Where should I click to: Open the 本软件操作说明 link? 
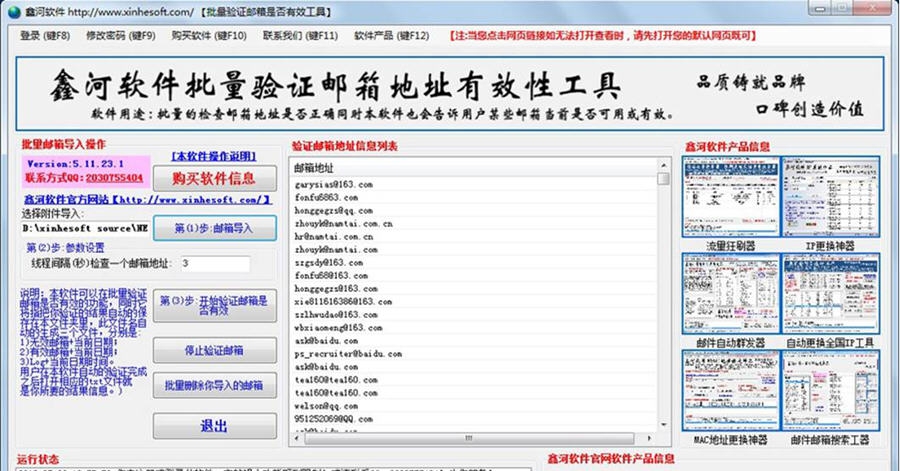[x=214, y=156]
